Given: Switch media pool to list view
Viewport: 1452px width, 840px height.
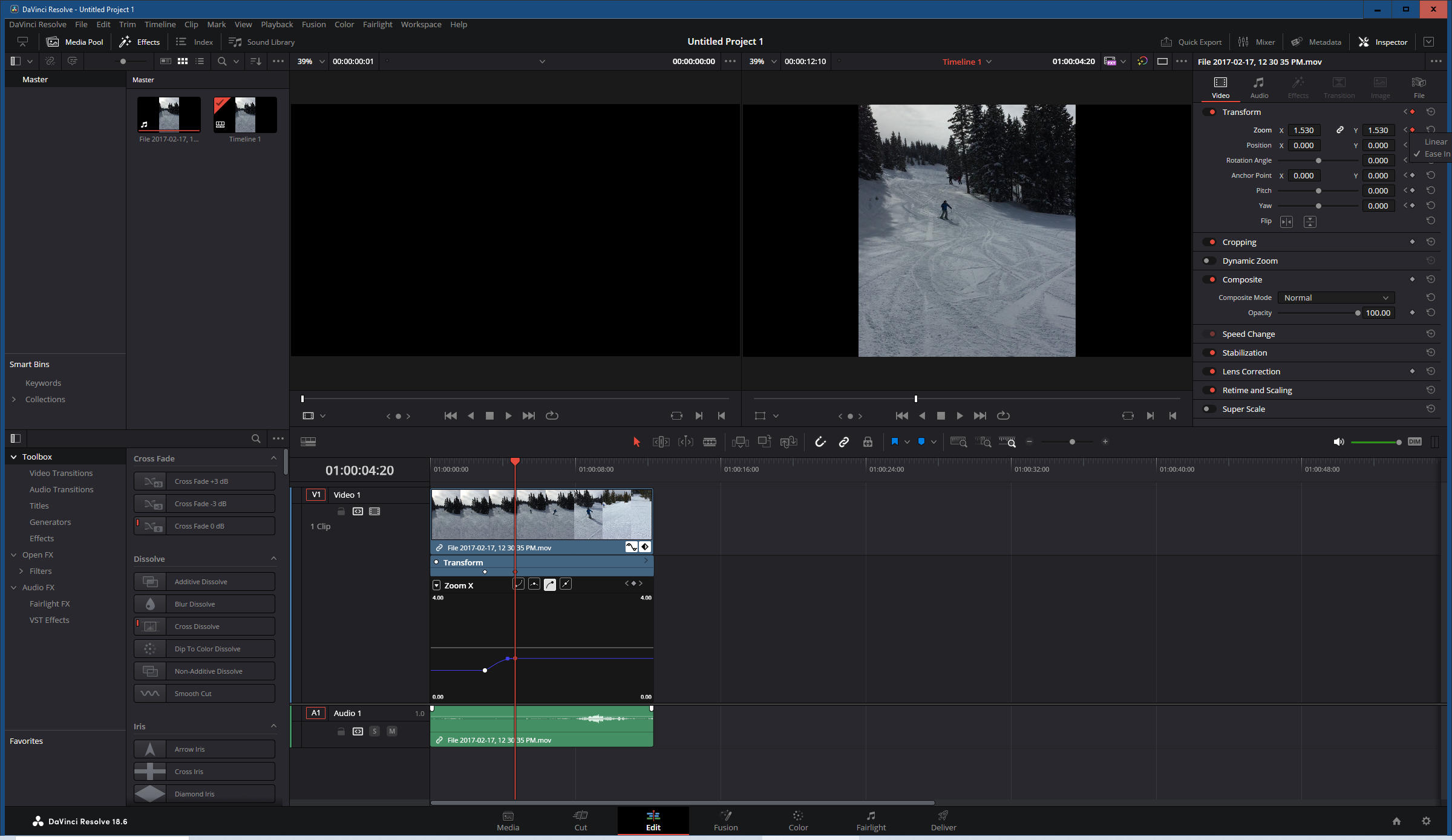Looking at the screenshot, I should point(200,61).
